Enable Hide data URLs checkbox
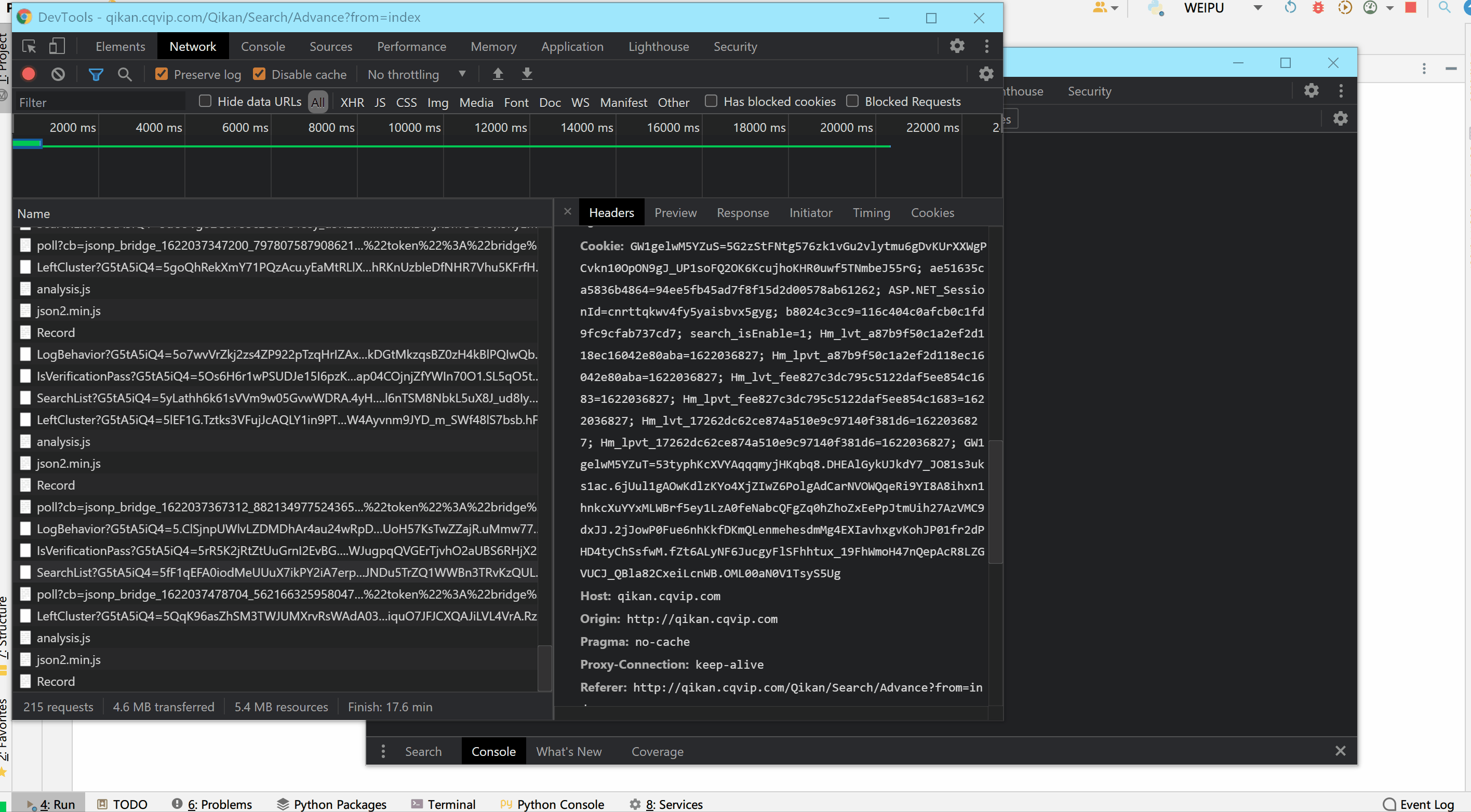This screenshot has width=1471, height=812. tap(205, 102)
